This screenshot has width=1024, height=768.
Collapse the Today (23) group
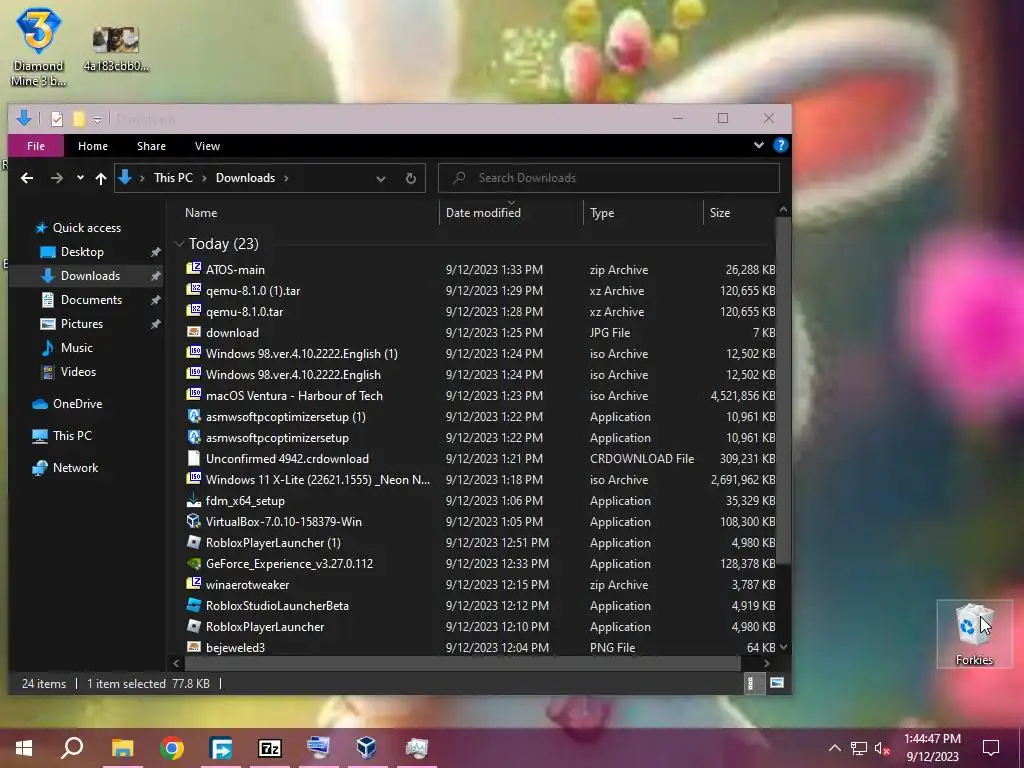coord(179,244)
